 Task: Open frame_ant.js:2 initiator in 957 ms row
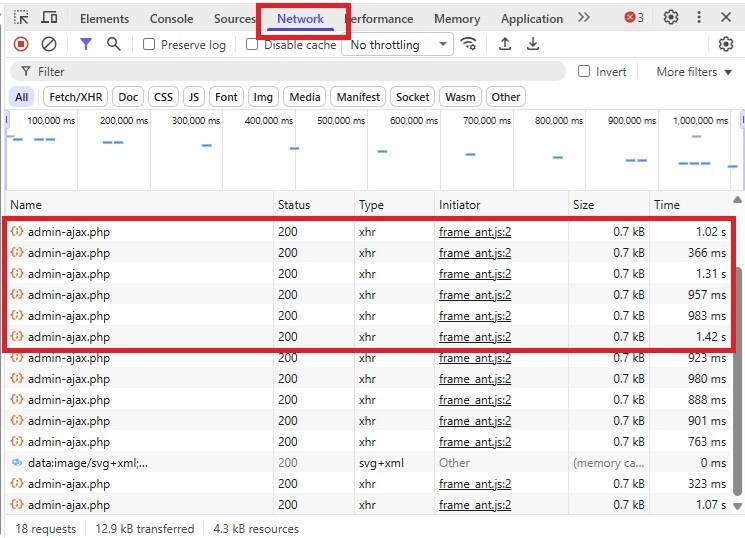[x=475, y=295]
